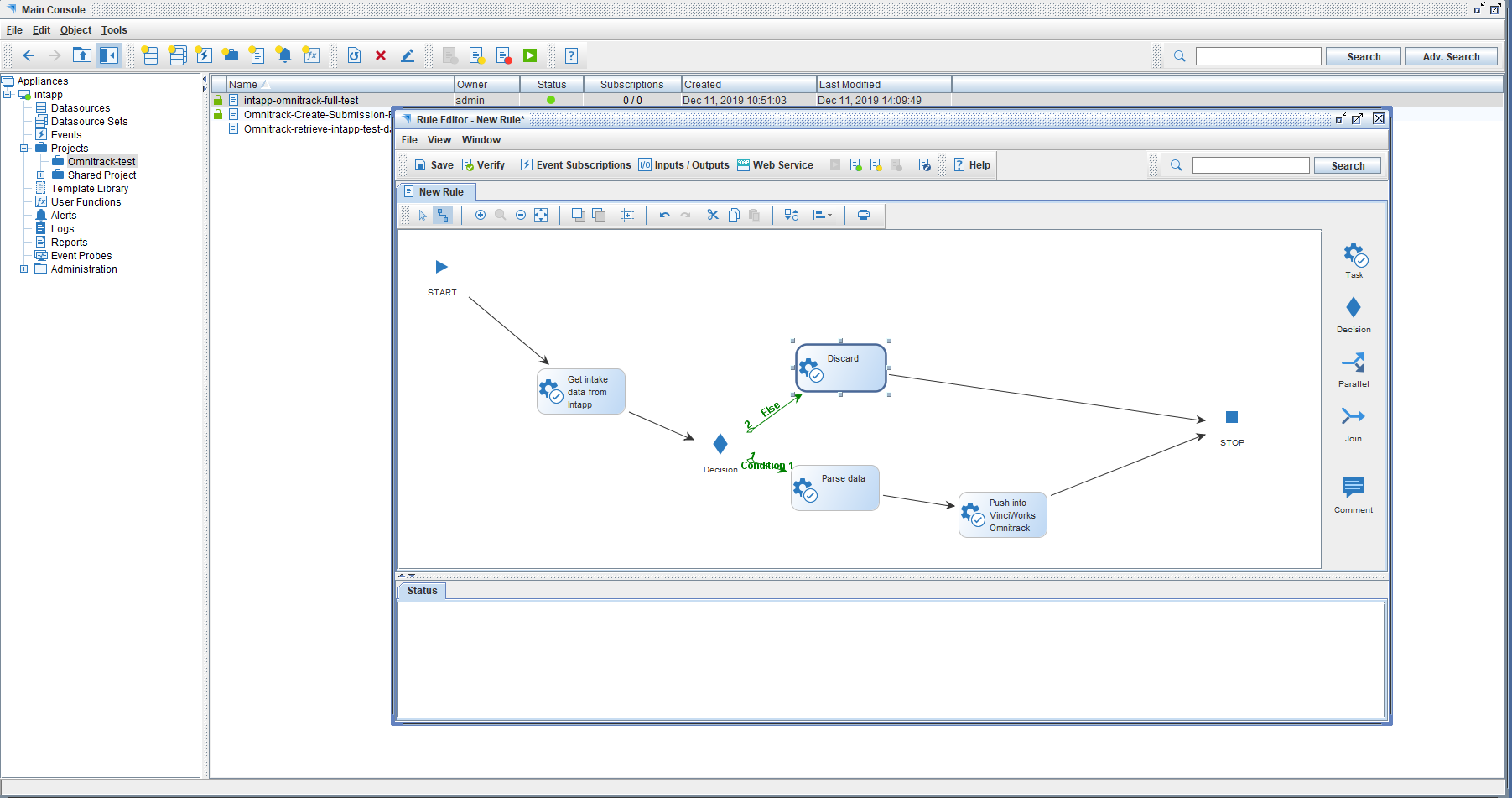Click the new user function fx icon

pyautogui.click(x=311, y=55)
